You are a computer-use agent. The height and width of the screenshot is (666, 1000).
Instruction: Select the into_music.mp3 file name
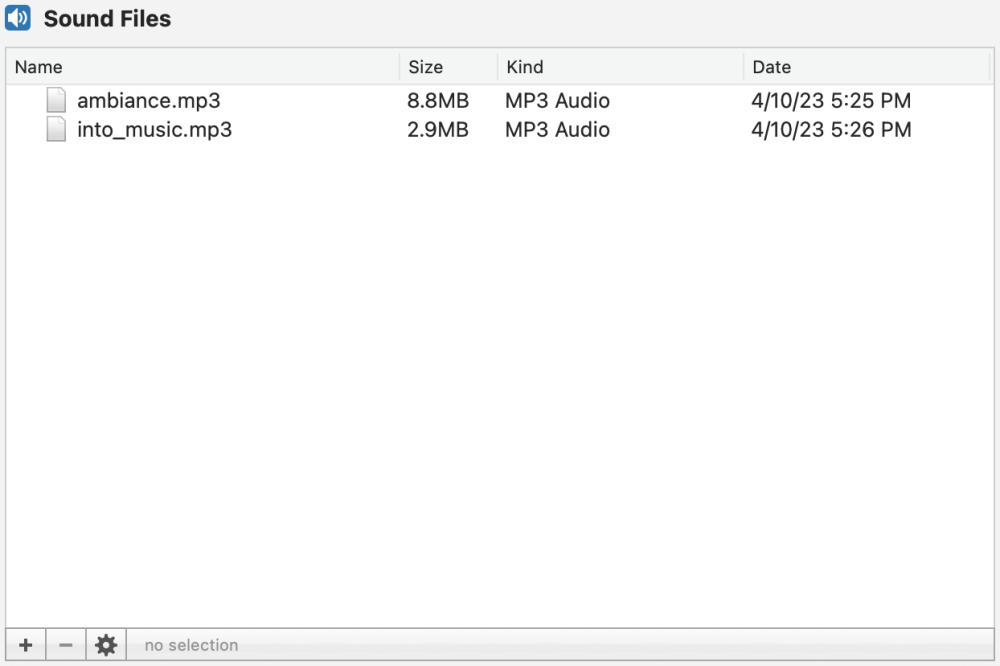154,129
